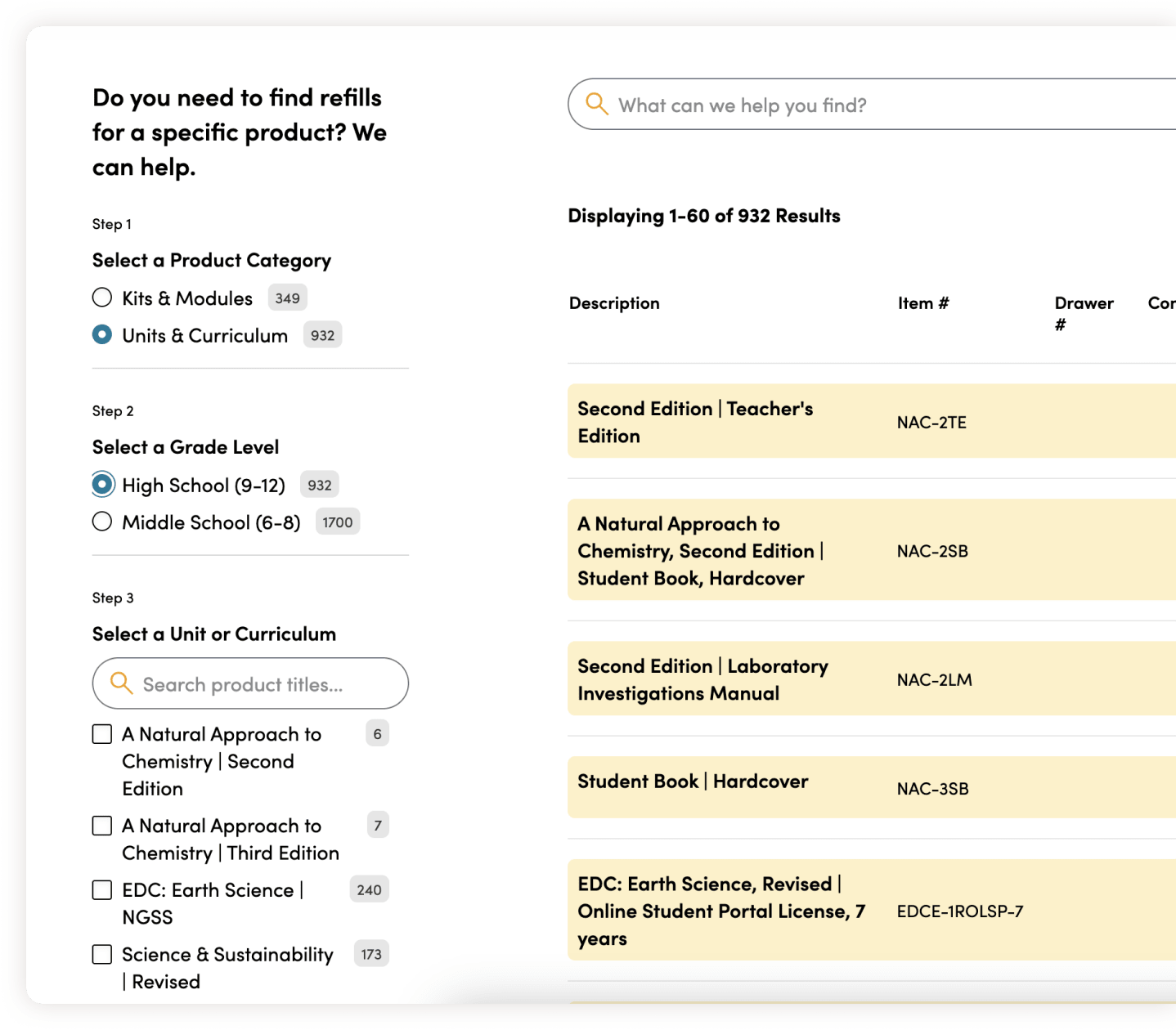Click the magnifier icon in main search bar
Image resolution: width=1176 pixels, height=1030 pixels.
[x=597, y=104]
